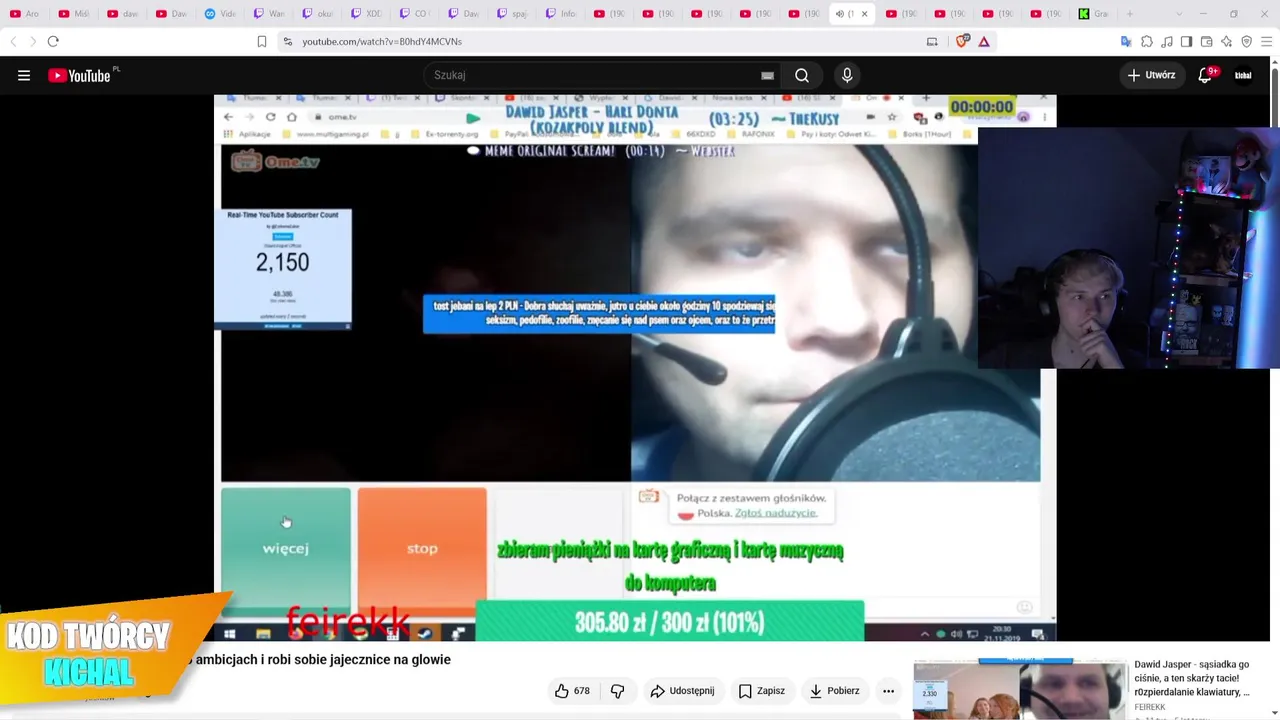Open the Dawid Jasper recommended video thumbnail
1280x720 pixels.
(x=1020, y=689)
